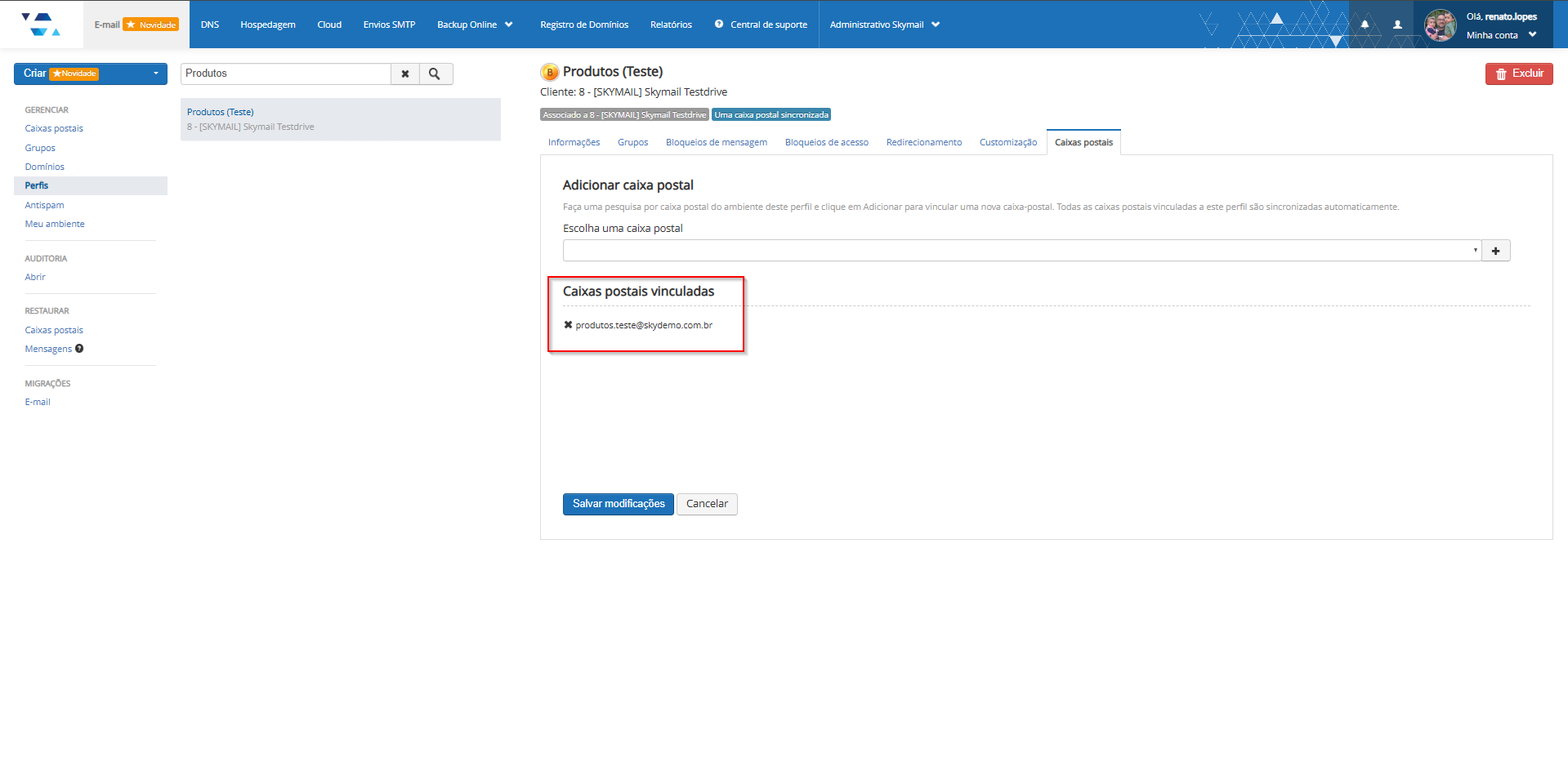Open the notifications bell icon
Screen dimensions: 1568x771
[x=1365, y=25]
